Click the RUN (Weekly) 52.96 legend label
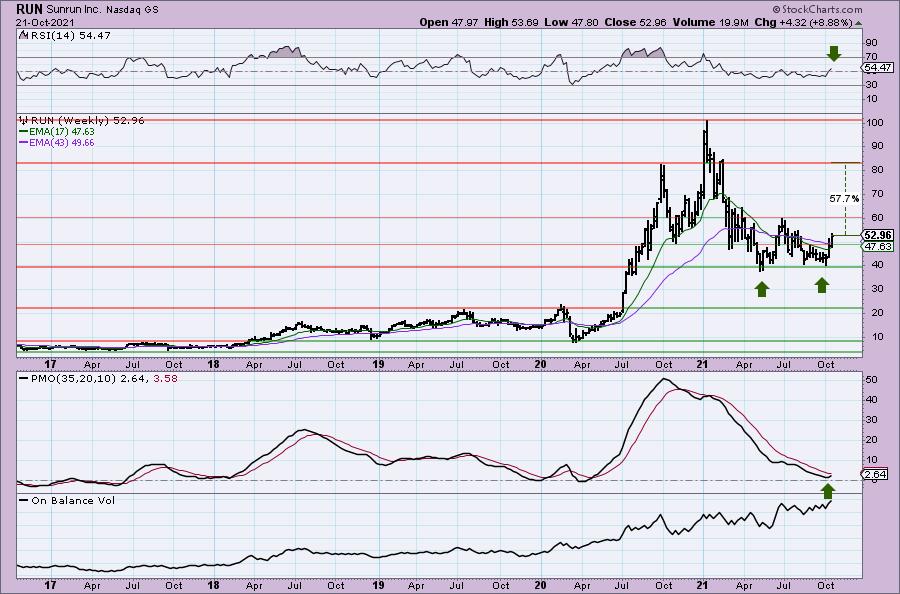 click(87, 121)
